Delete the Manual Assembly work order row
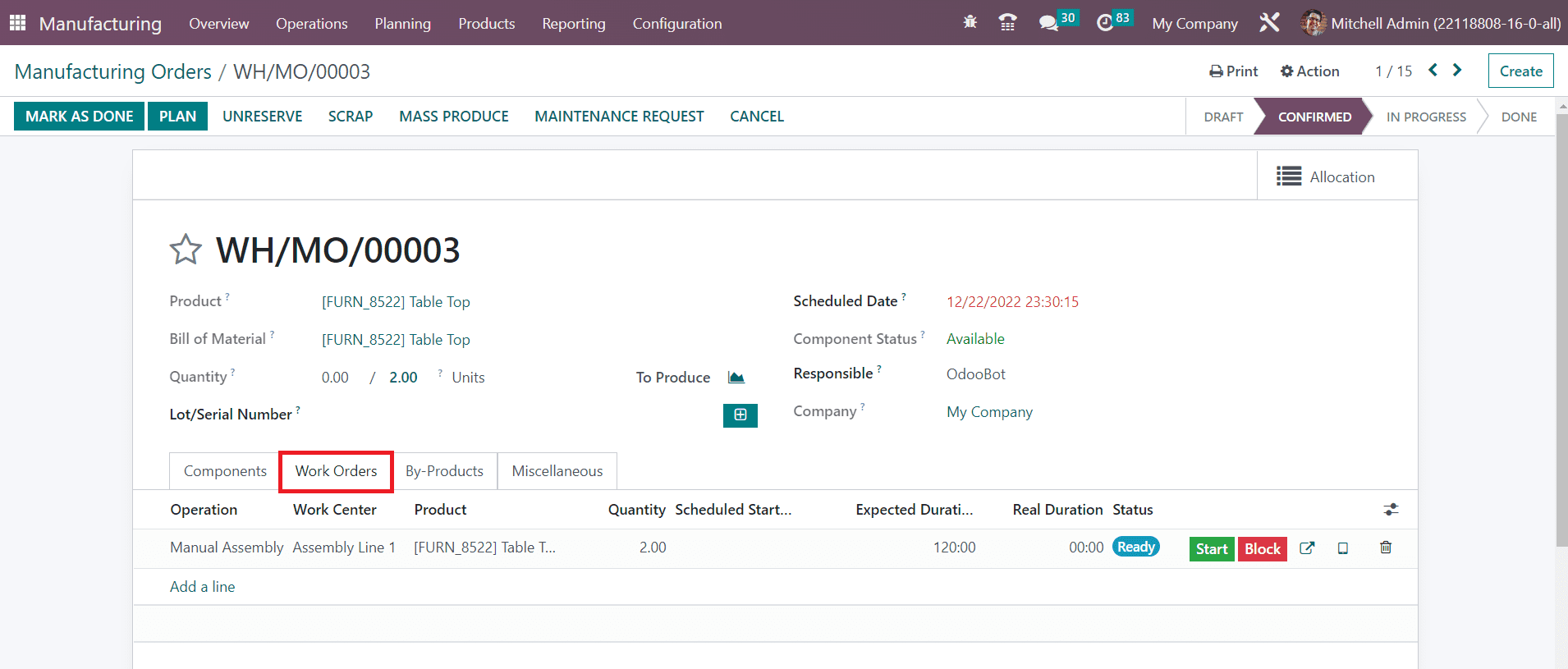 click(1386, 548)
